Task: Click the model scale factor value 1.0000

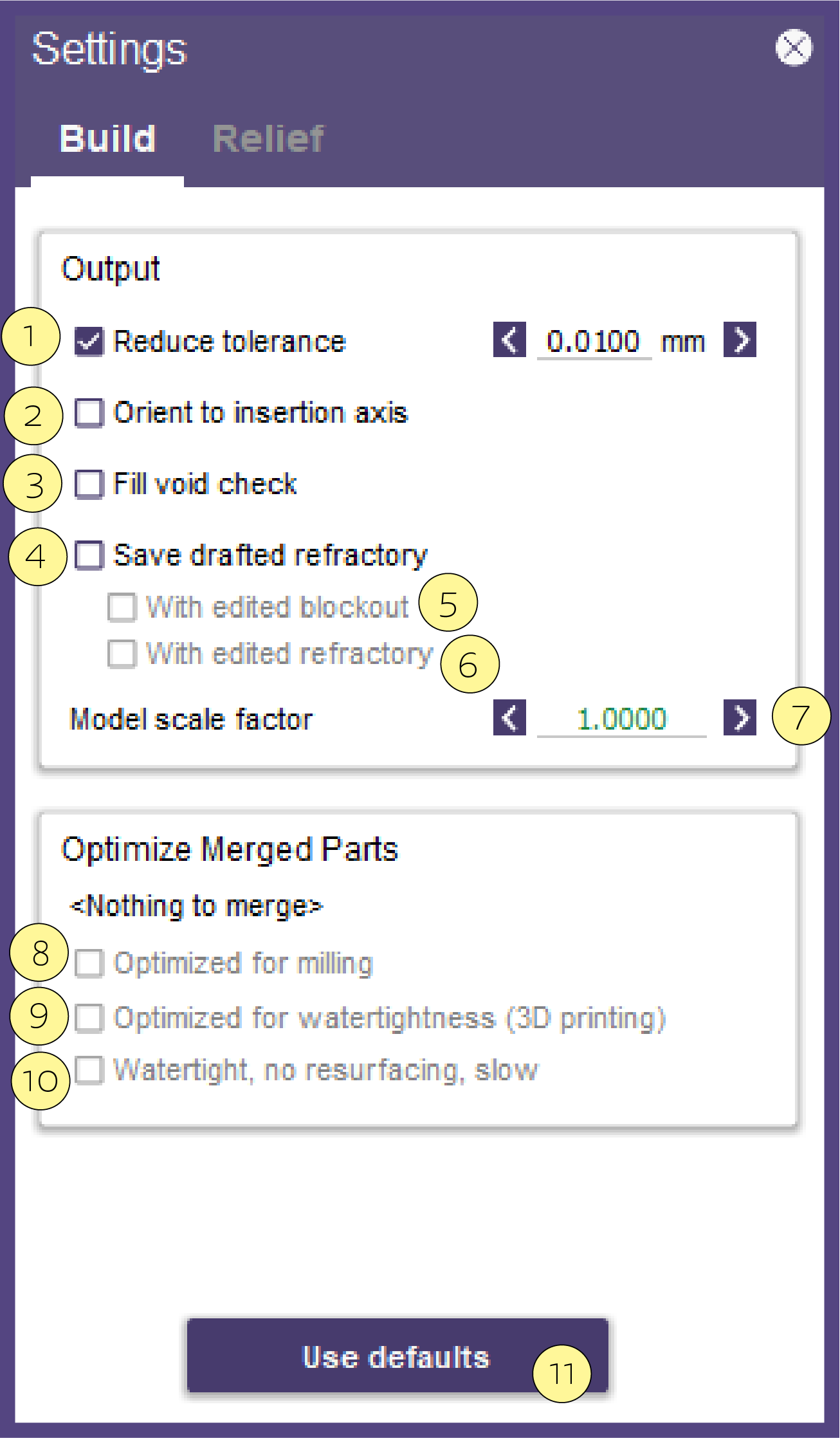Action: coord(621,719)
